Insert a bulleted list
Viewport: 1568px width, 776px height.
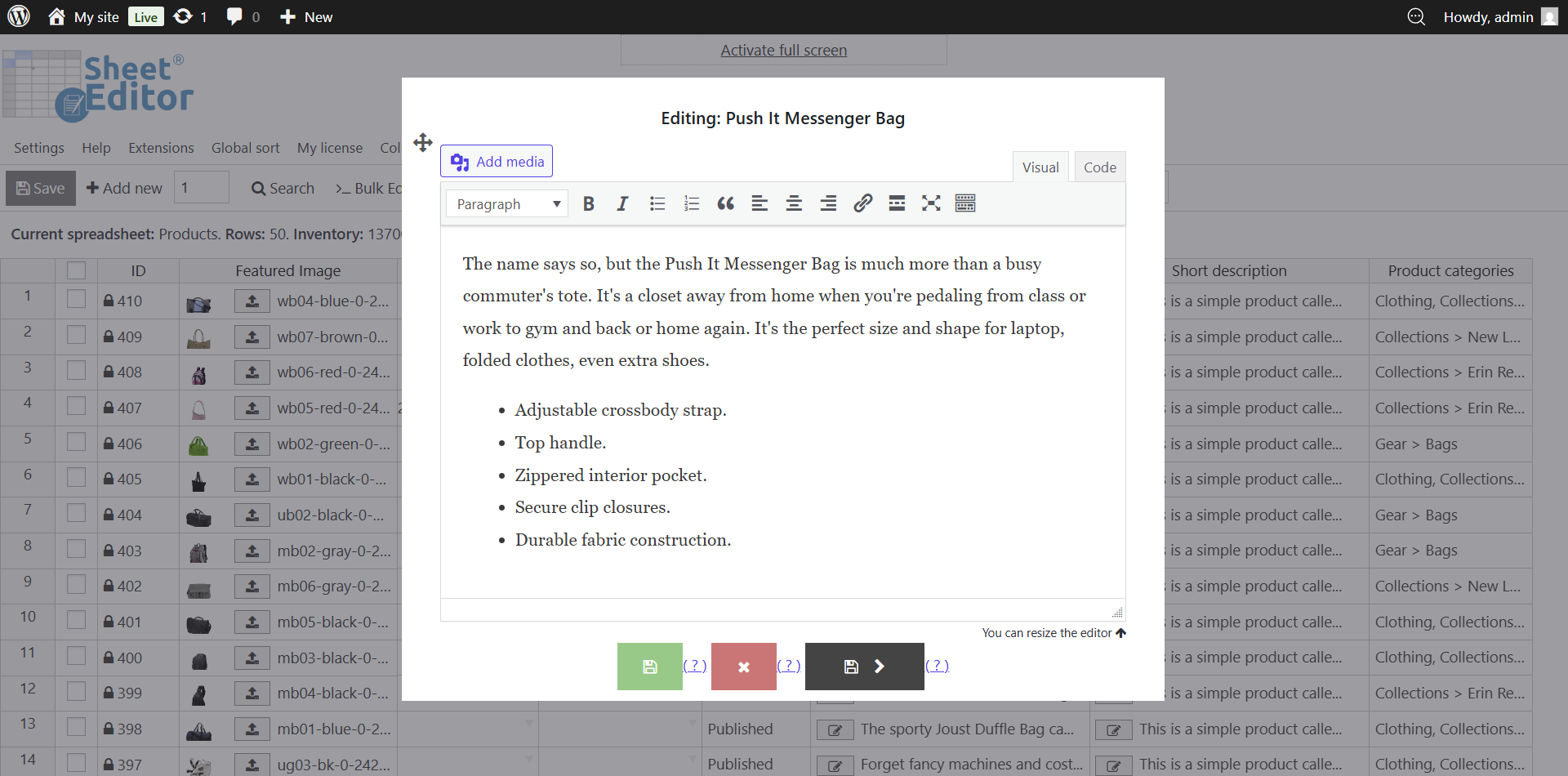click(657, 203)
